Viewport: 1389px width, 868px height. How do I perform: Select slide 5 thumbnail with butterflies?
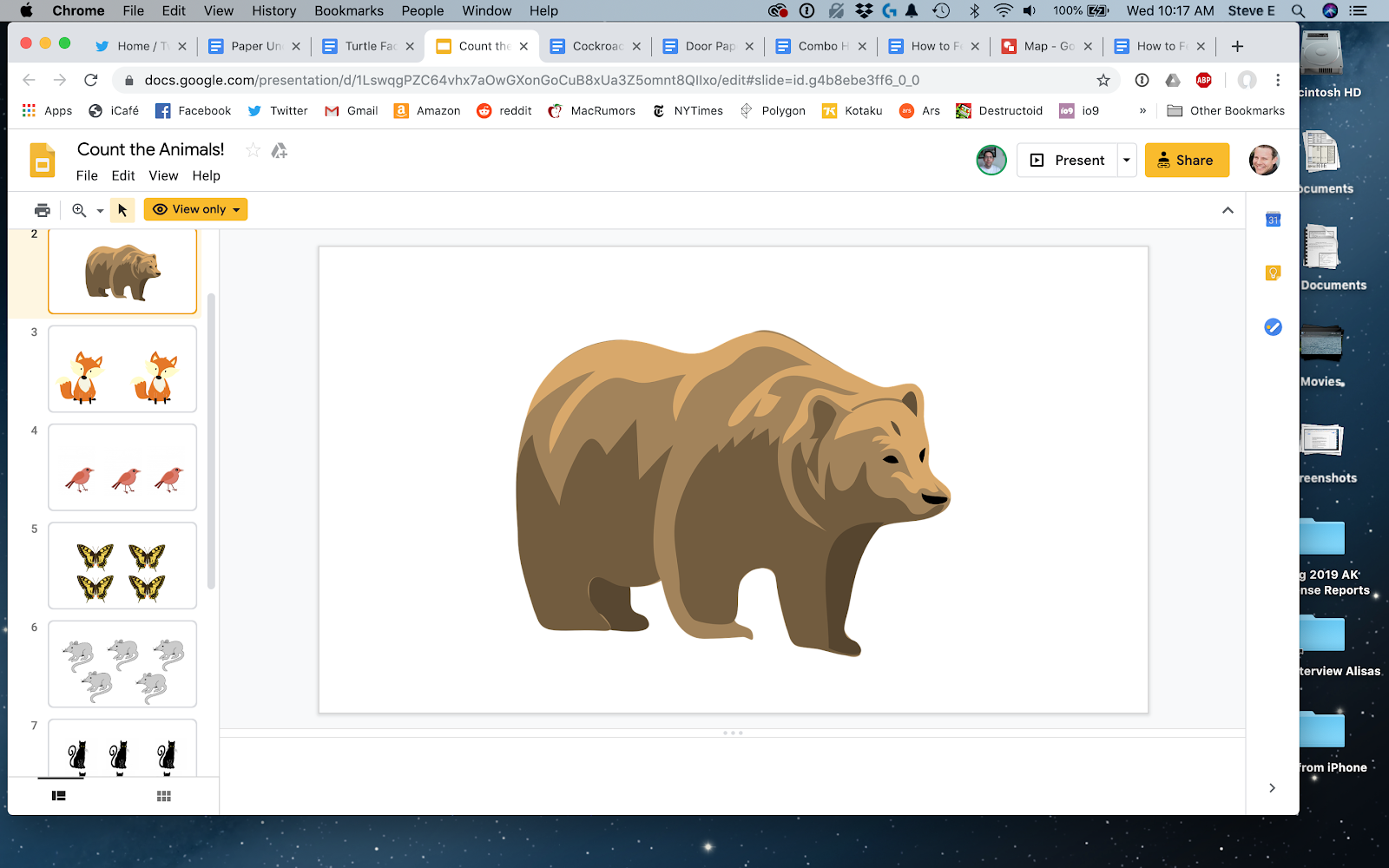(x=122, y=565)
